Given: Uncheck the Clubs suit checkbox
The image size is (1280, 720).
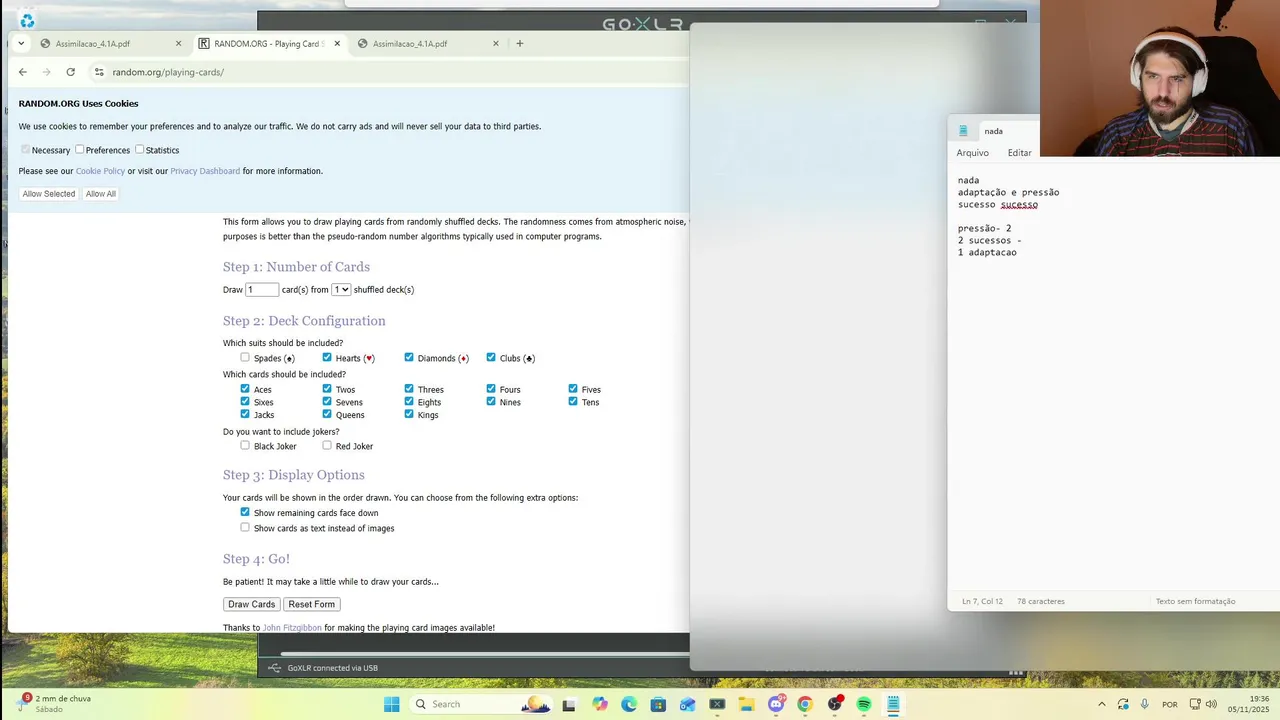Looking at the screenshot, I should pos(491,357).
